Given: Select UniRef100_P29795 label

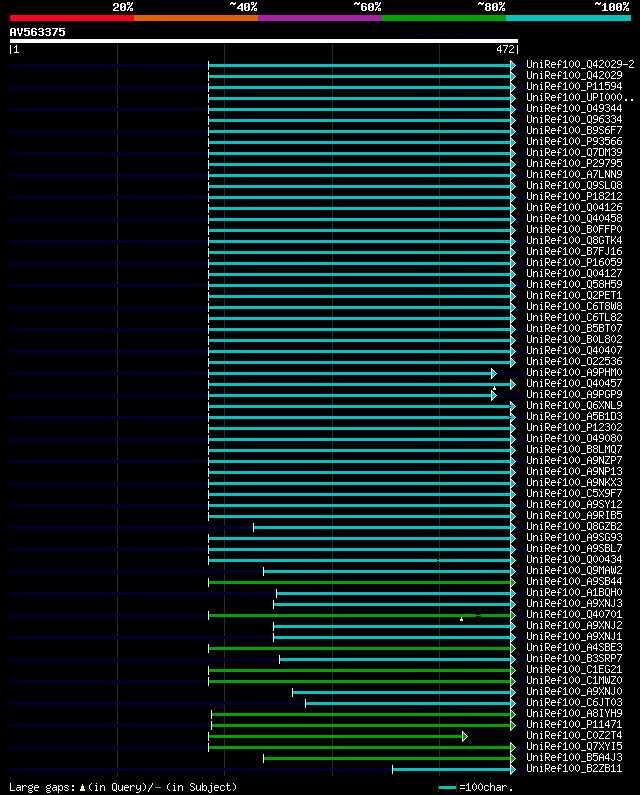Looking at the screenshot, I should [x=574, y=164].
